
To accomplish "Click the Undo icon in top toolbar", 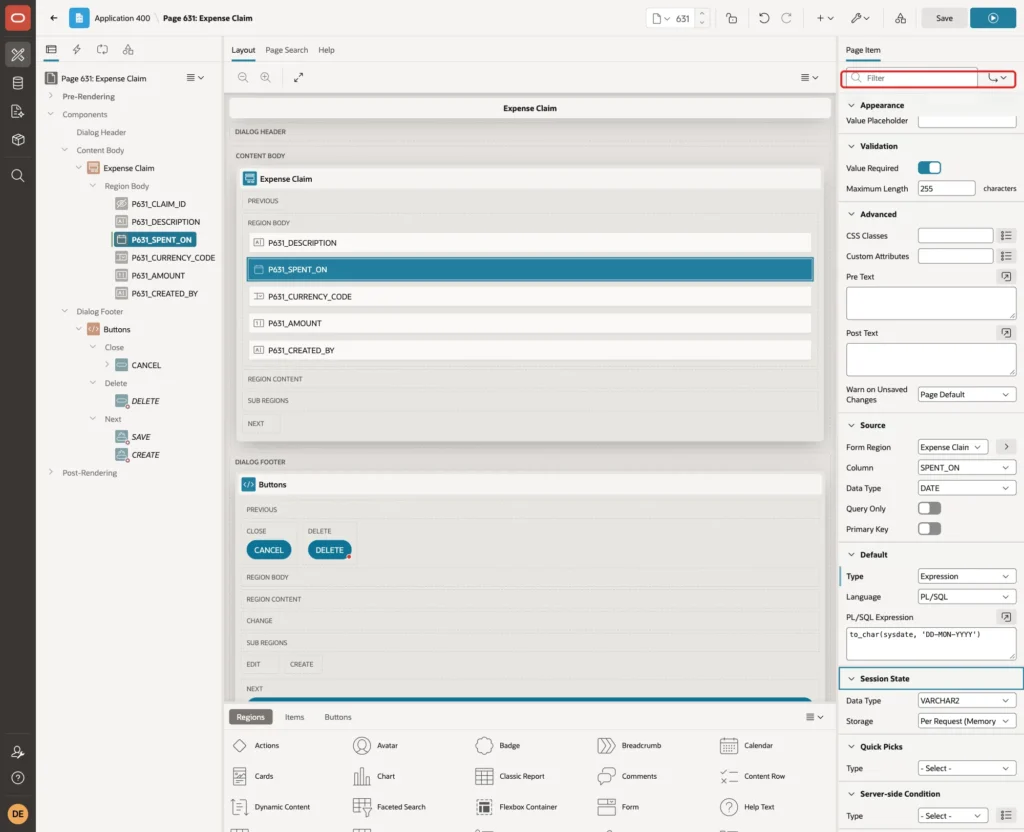I will tap(763, 18).
